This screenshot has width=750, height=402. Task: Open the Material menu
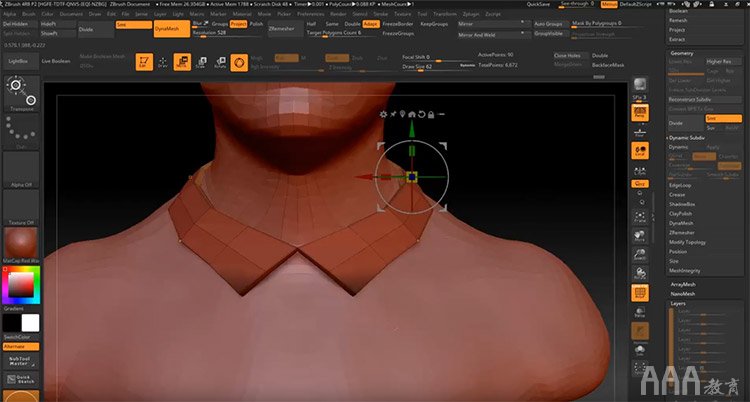242,14
